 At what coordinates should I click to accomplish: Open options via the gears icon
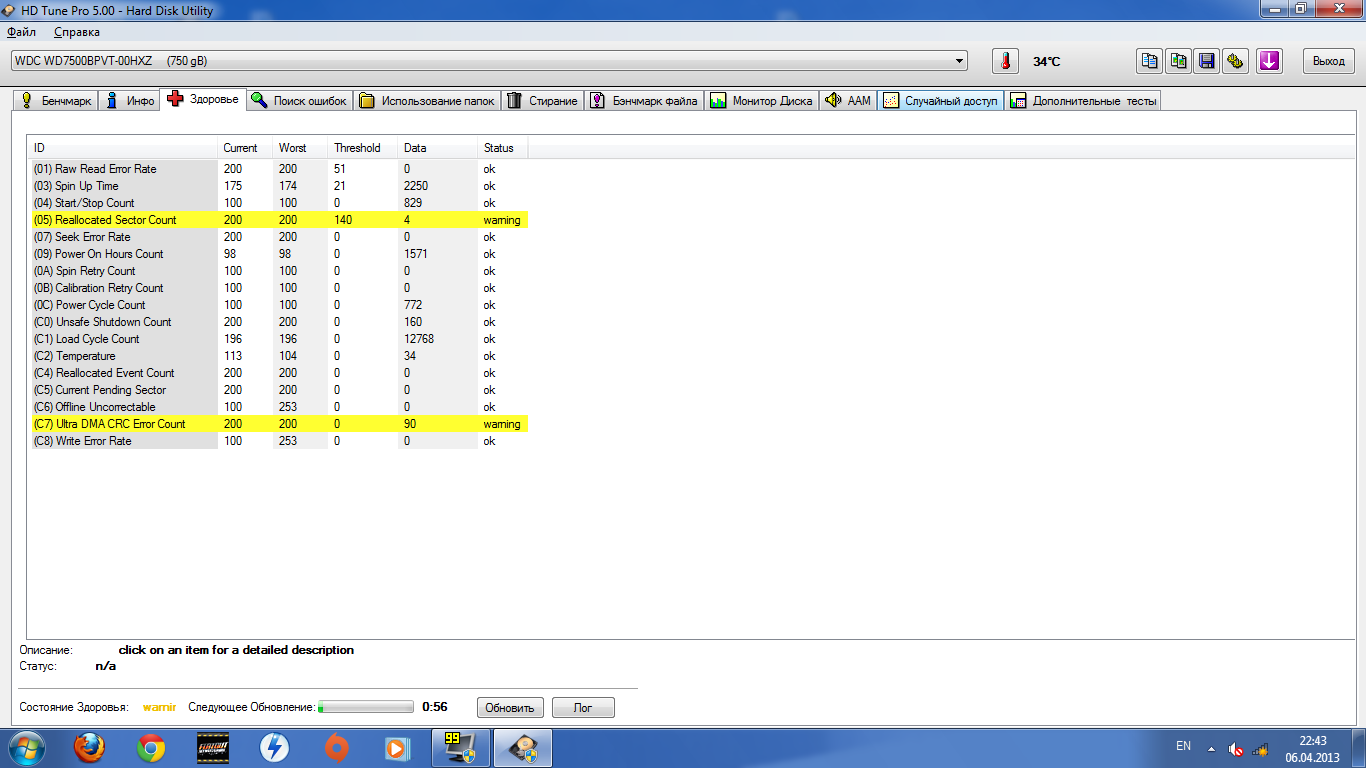tap(1236, 61)
